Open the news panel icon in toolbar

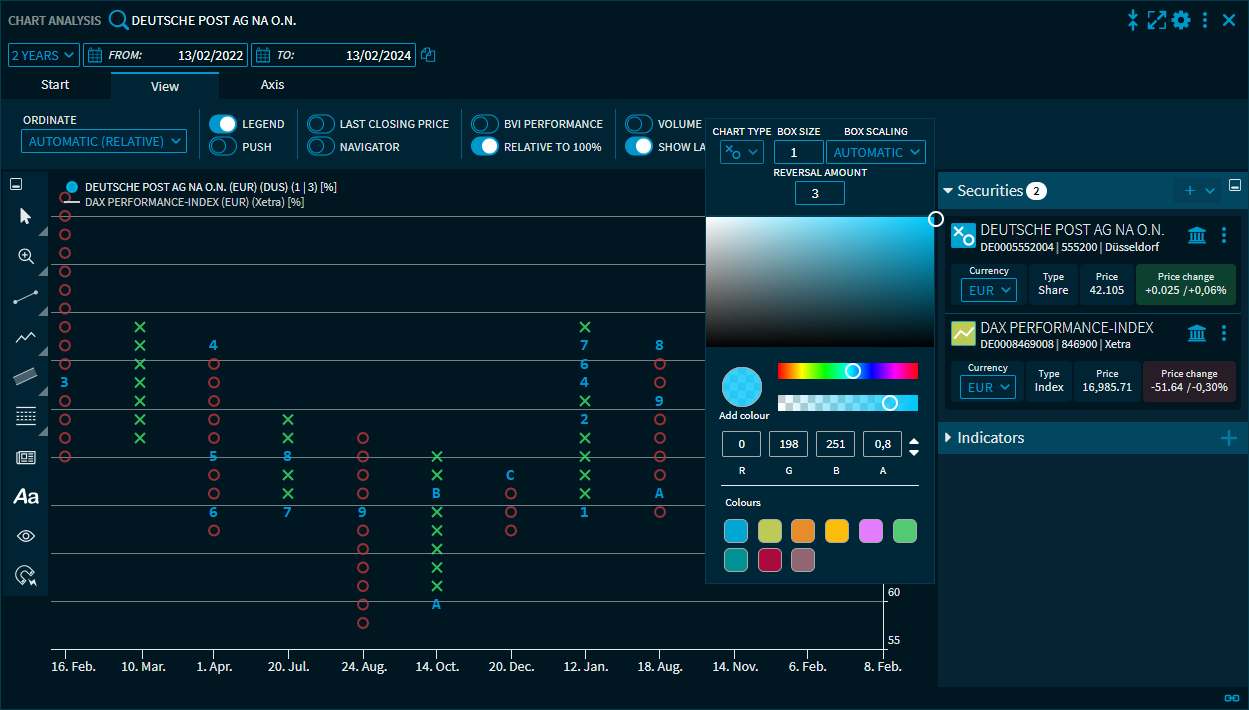26,457
